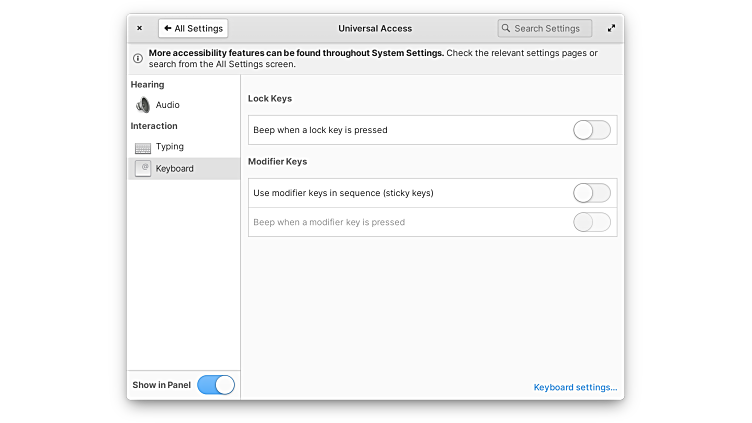Click the magnifier icon in the search box
752x423 pixels.
tap(507, 29)
